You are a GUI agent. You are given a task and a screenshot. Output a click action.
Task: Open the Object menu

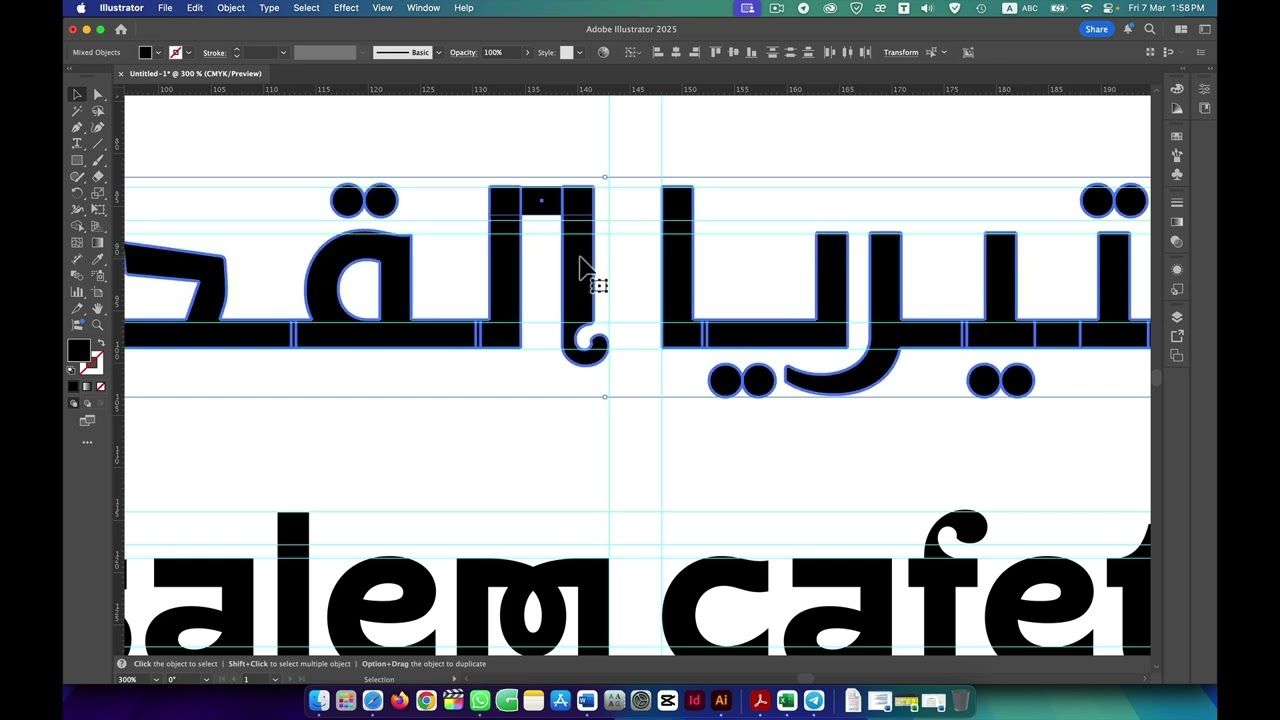[x=231, y=8]
